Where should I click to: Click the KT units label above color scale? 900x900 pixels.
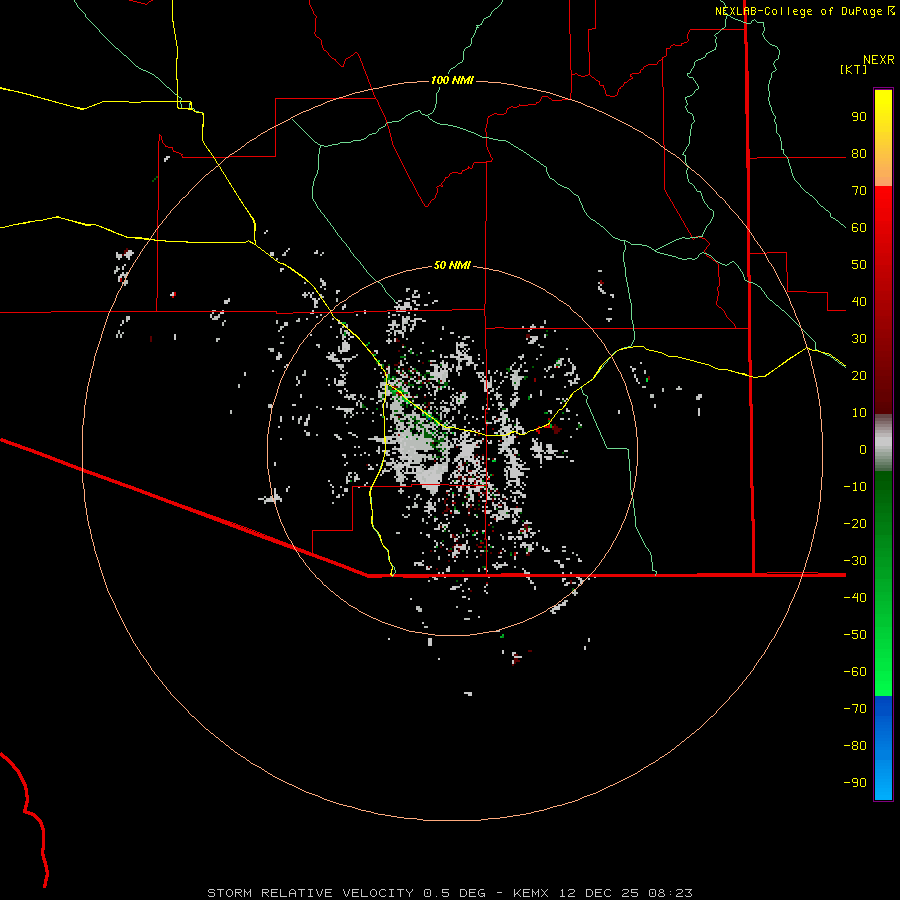coord(853,69)
